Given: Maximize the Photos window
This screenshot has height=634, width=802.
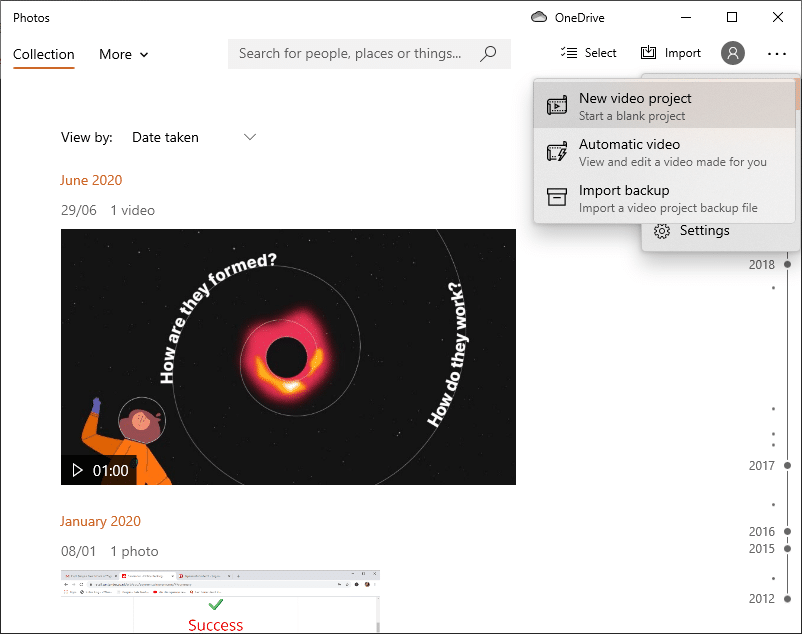Looking at the screenshot, I should 731,17.
